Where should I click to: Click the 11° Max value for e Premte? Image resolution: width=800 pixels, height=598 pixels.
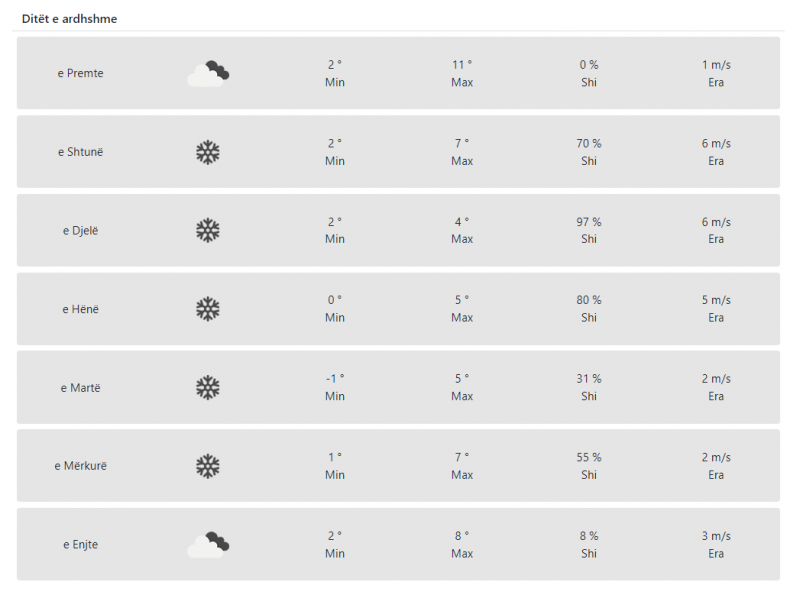click(462, 65)
